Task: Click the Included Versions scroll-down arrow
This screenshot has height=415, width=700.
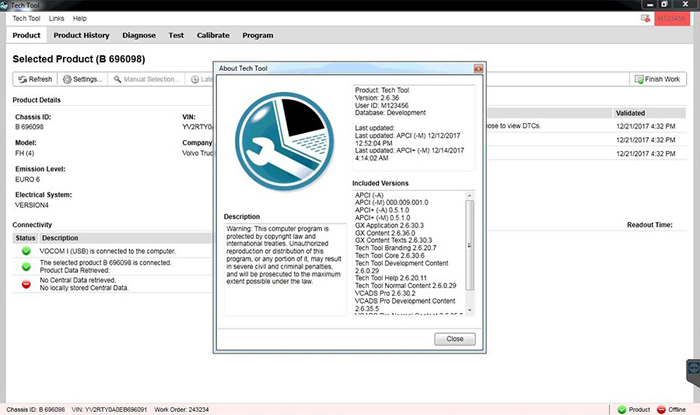Action: [x=469, y=310]
